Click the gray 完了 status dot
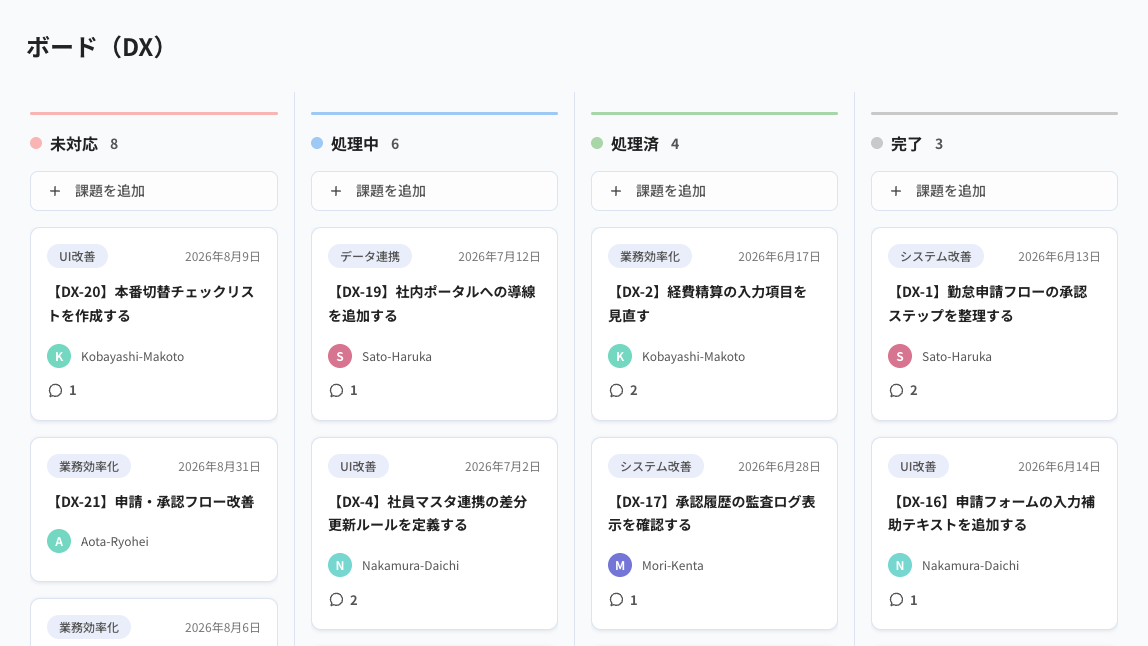Viewport: 1148px width, 646px height. click(x=877, y=143)
